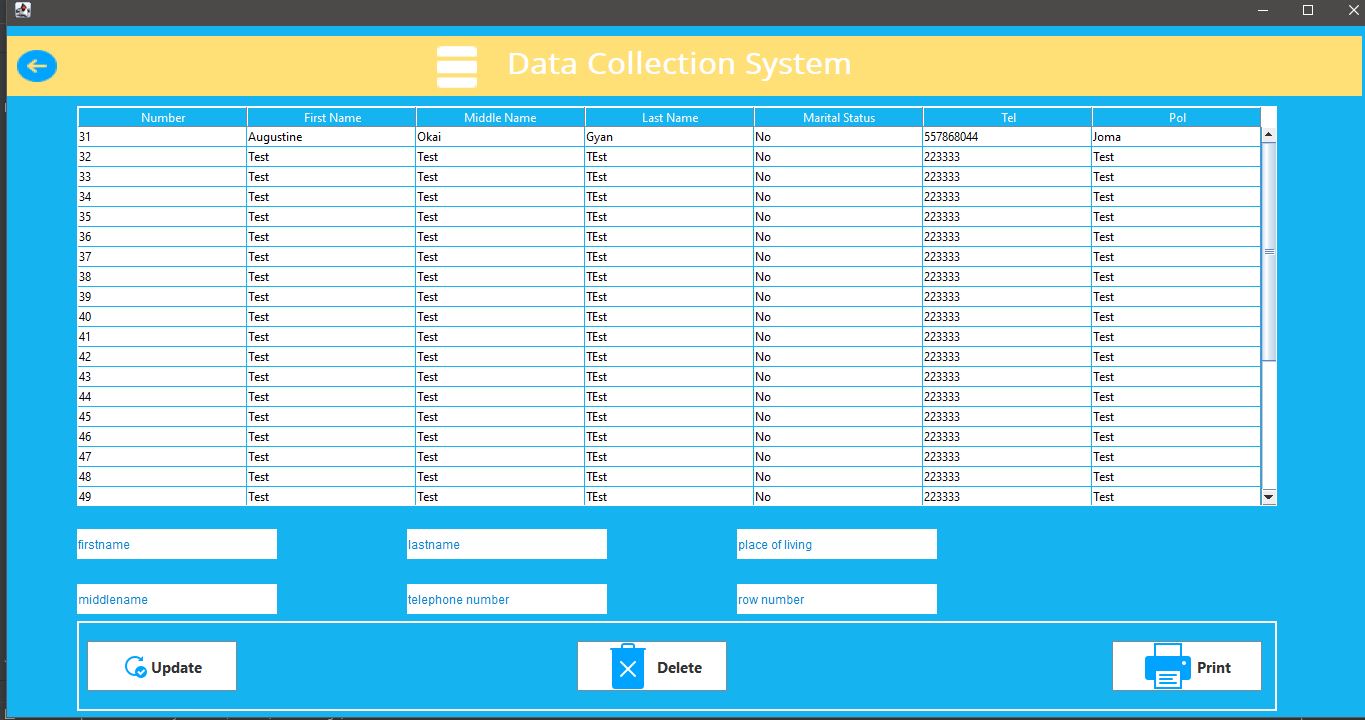This screenshot has width=1365, height=720.
Task: Select the Joma cell in Pol column
Action: click(x=1176, y=137)
